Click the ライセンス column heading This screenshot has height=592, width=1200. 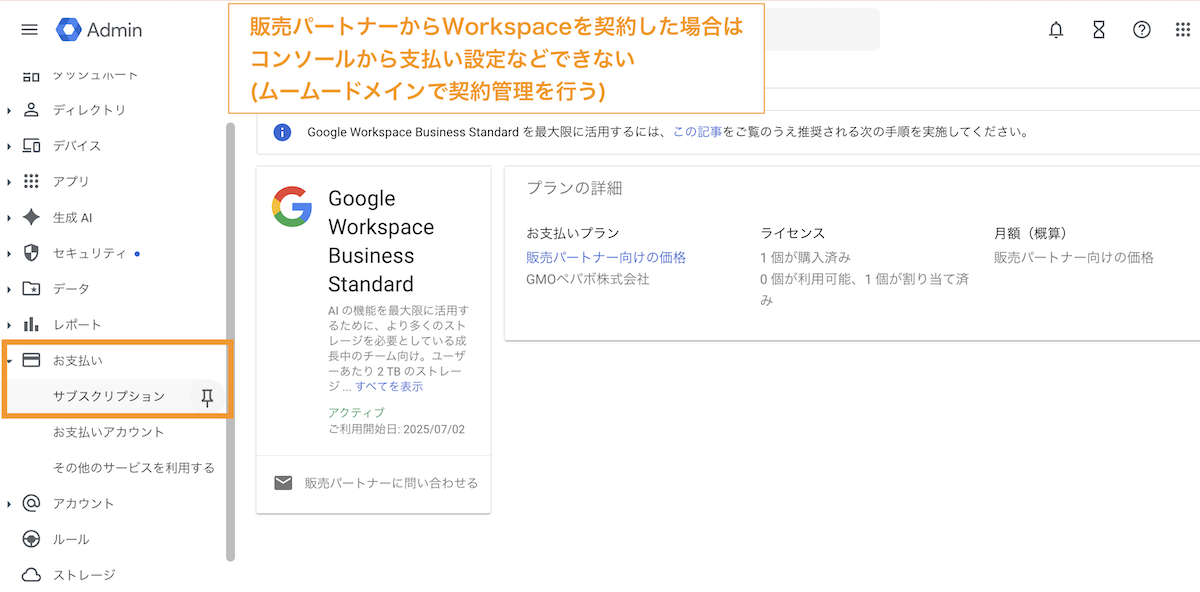pos(793,233)
